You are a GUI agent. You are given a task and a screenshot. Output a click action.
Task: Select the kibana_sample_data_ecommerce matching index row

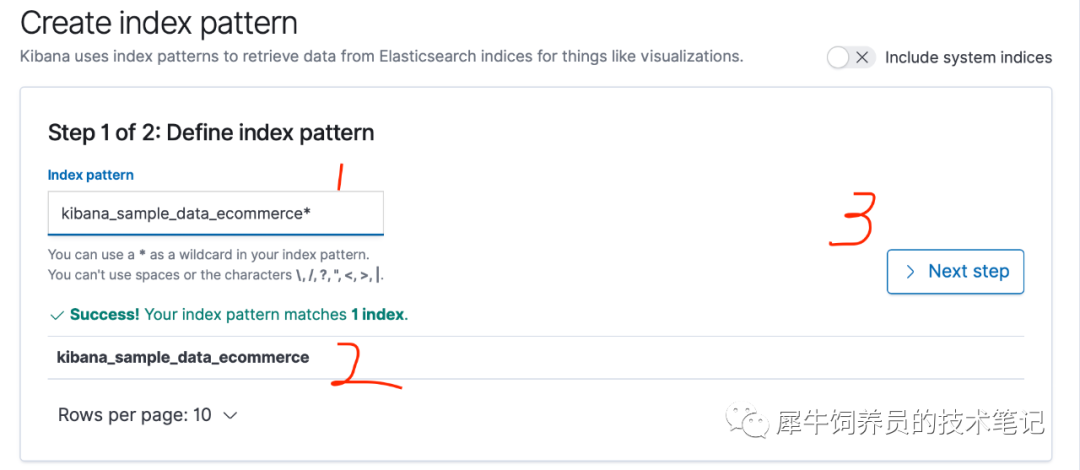(x=183, y=357)
